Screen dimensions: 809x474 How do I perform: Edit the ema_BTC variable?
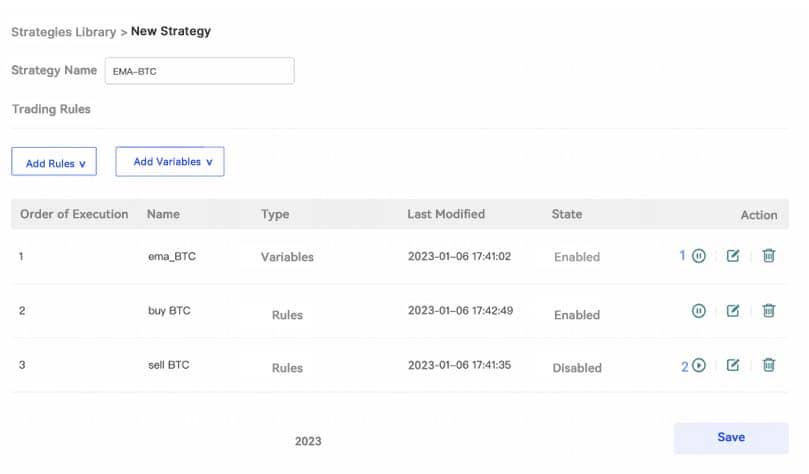(x=733, y=256)
